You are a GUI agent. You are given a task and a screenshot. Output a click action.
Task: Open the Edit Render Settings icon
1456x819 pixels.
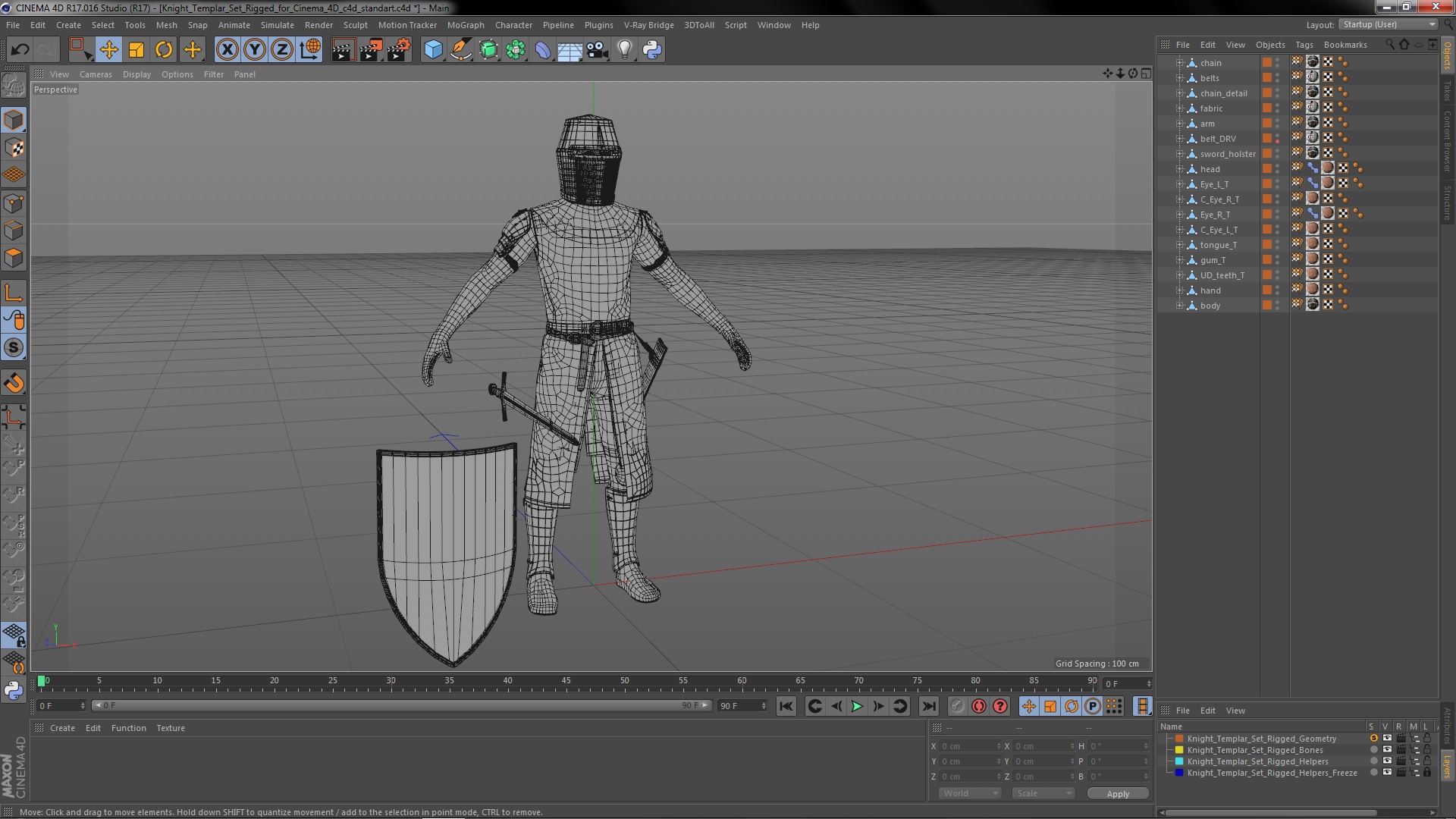click(398, 50)
